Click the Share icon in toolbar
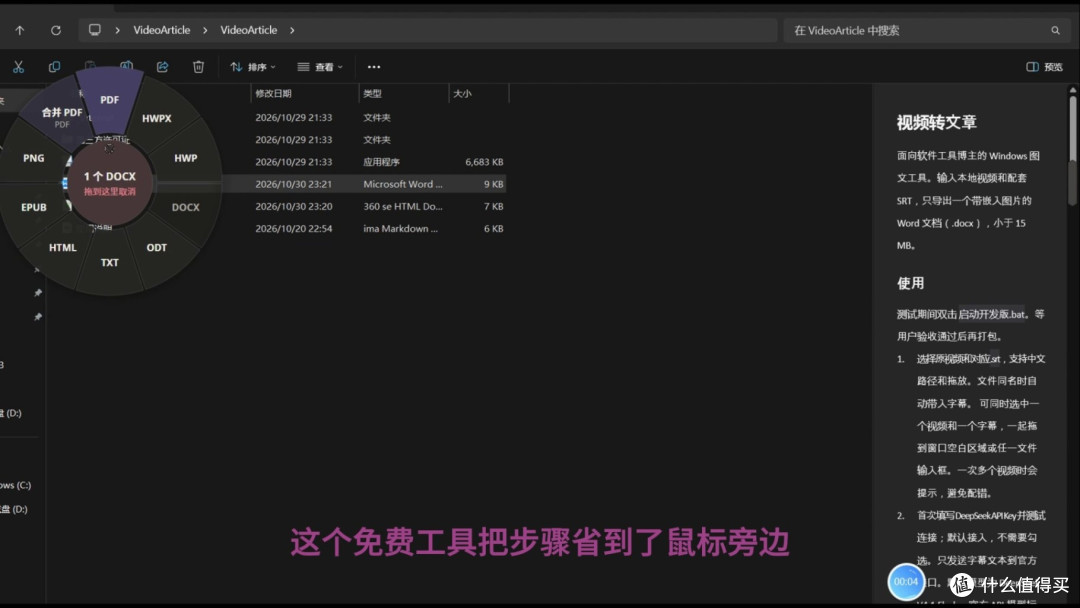This screenshot has width=1080, height=608. tap(163, 67)
